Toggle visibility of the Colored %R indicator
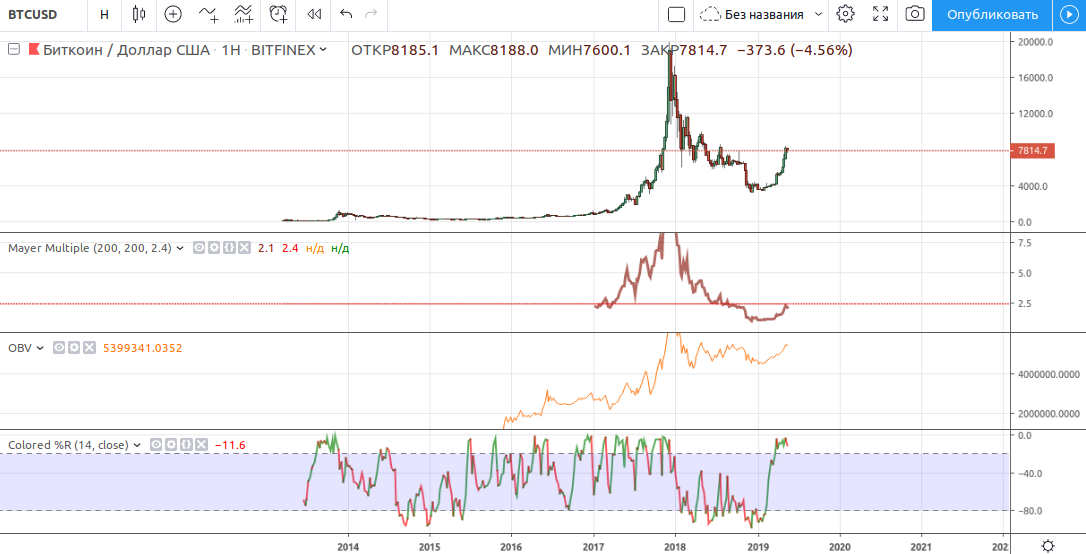This screenshot has height=554, width=1086. tap(157, 444)
